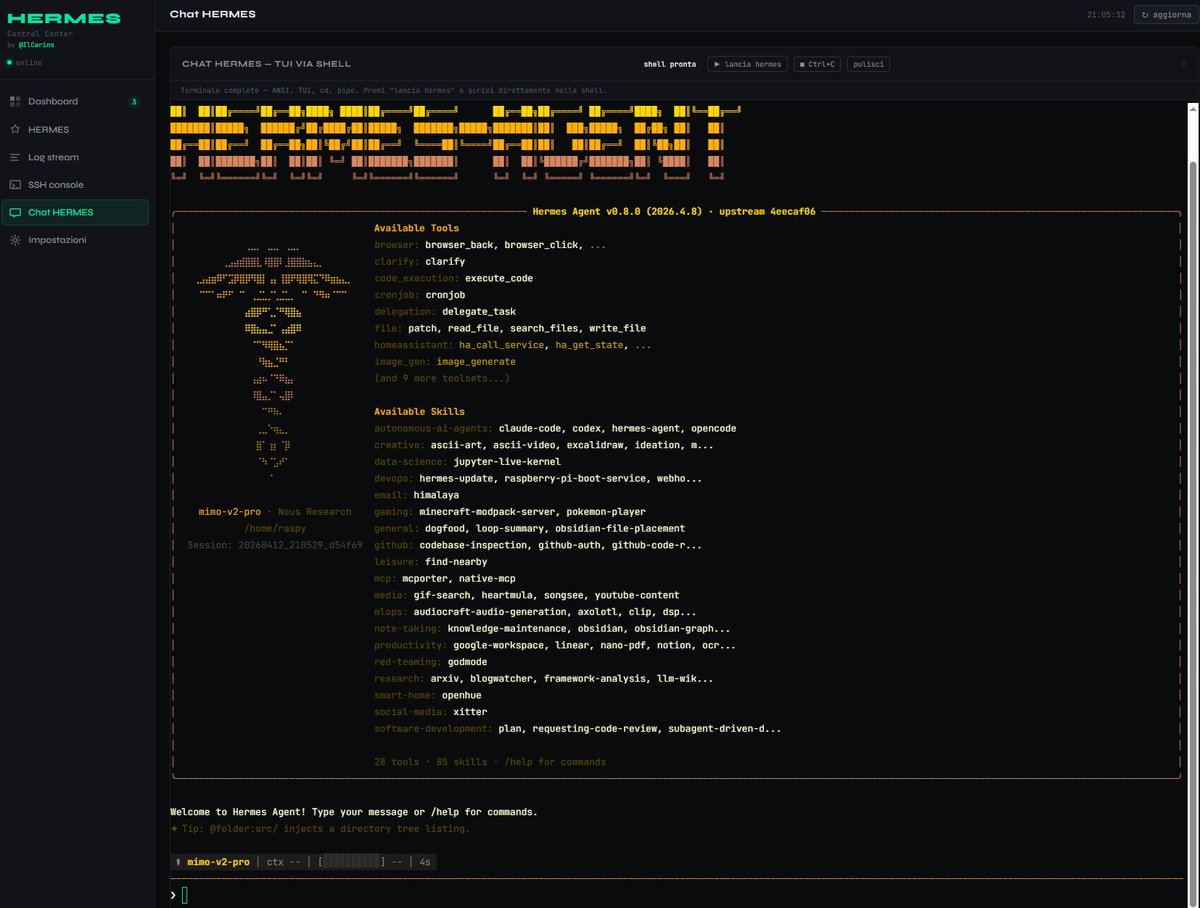Click the Impostazioni gear icon
This screenshot has width=1200, height=908.
(15, 240)
